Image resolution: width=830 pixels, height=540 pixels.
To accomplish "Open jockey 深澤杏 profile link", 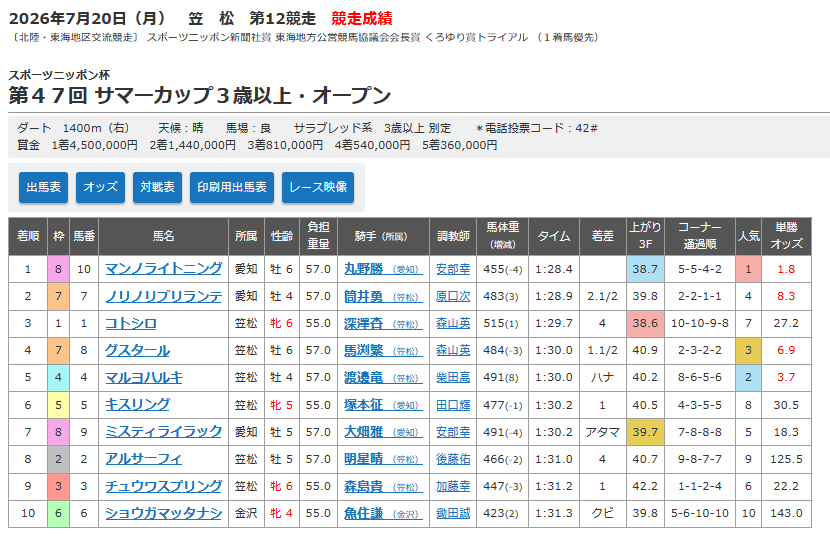I will tap(383, 323).
